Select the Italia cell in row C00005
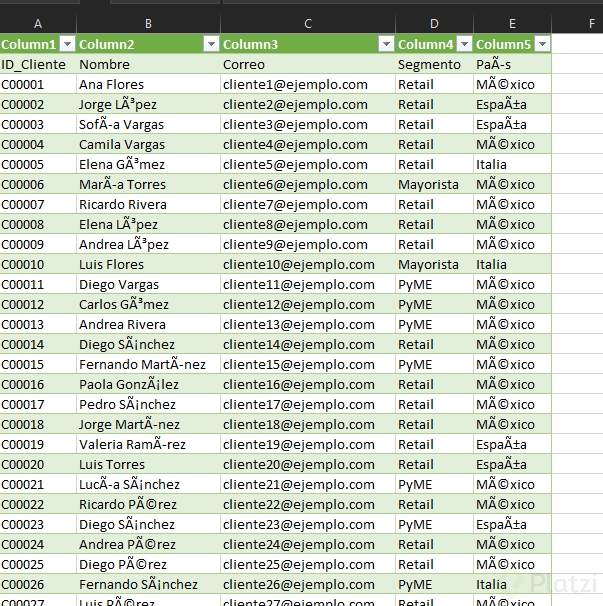 (x=513, y=165)
